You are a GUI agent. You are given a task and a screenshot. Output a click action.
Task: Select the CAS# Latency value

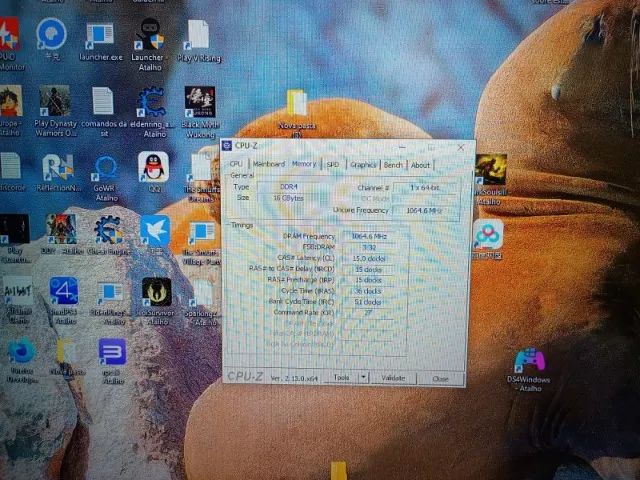click(x=369, y=258)
